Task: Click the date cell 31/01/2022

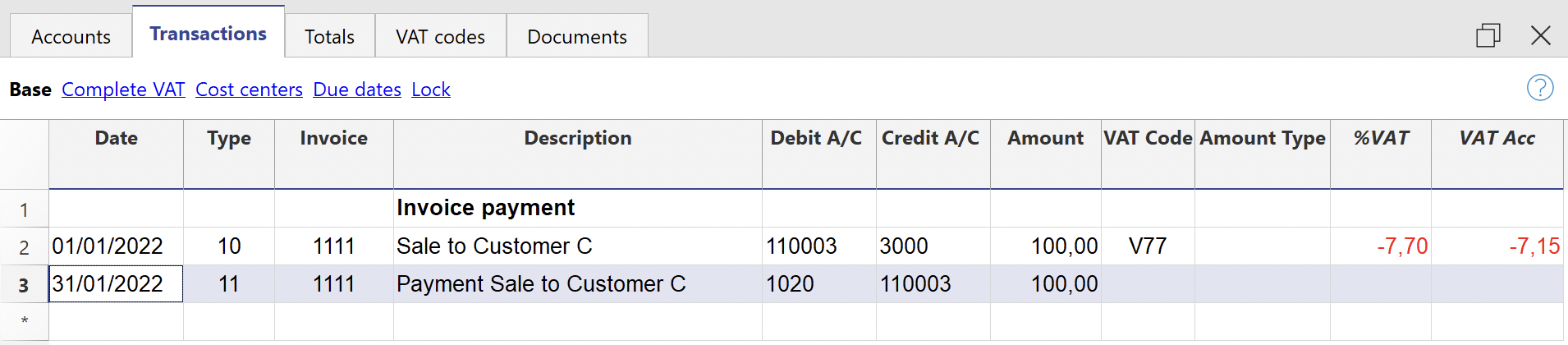Action: tap(115, 284)
